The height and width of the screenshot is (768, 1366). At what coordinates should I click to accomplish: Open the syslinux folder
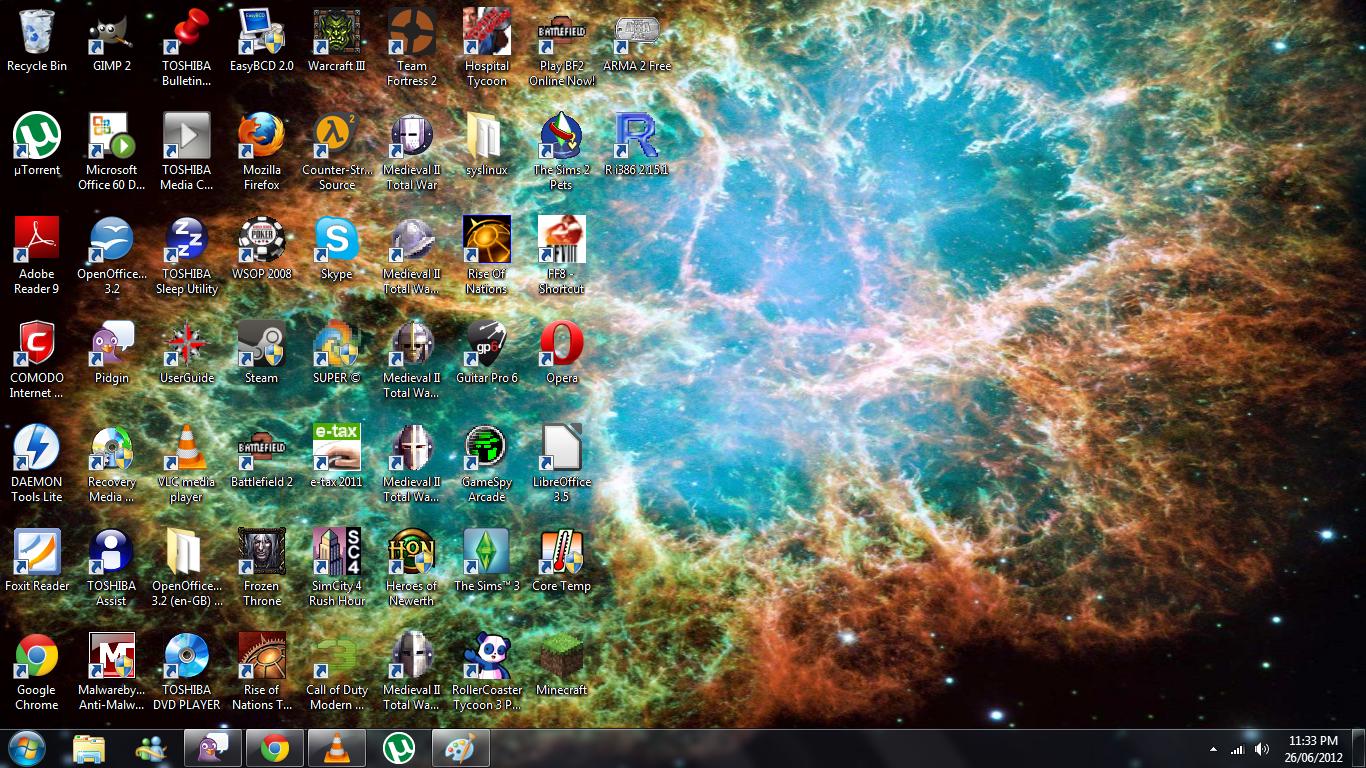coord(487,145)
